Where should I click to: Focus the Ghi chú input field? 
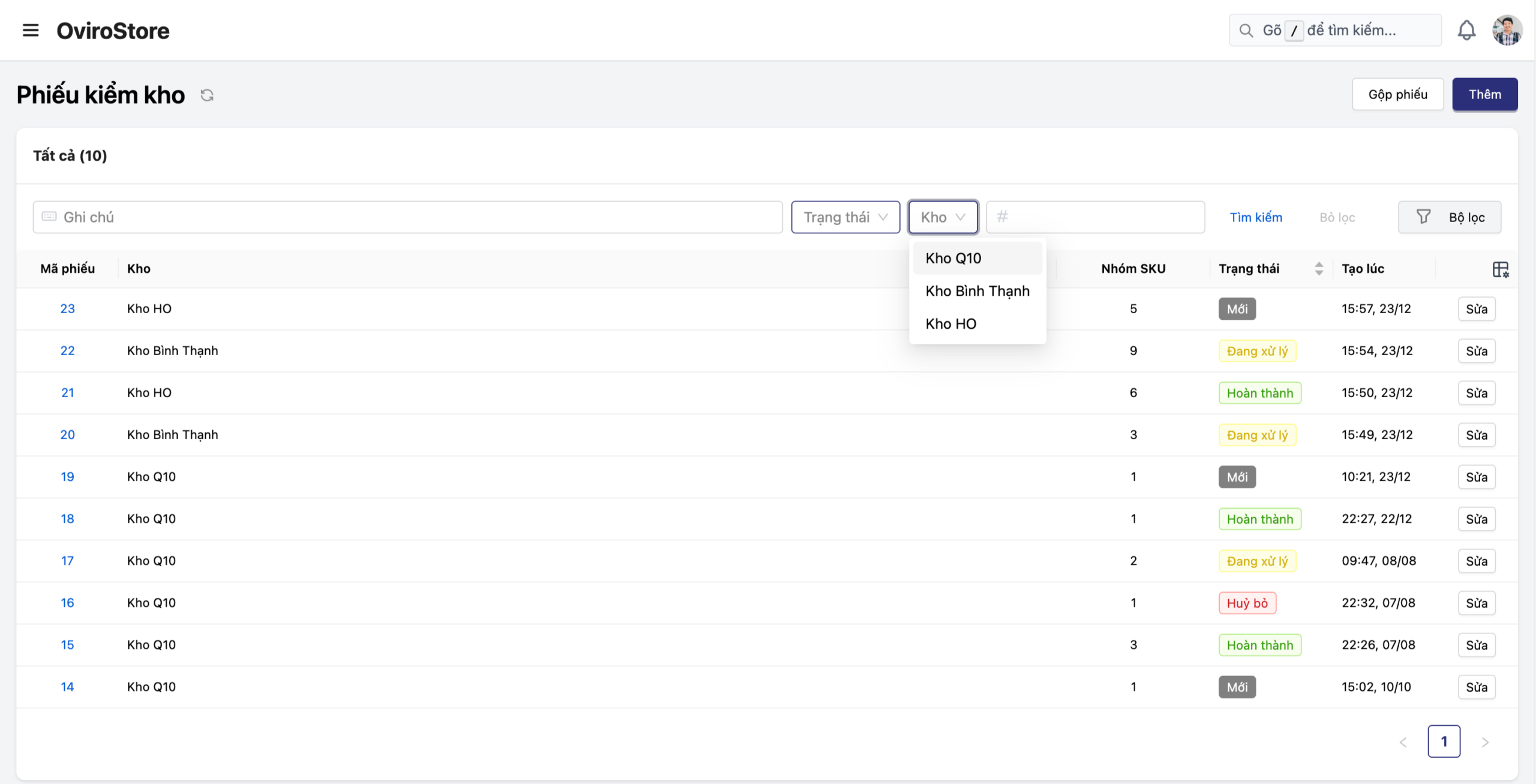(x=408, y=217)
